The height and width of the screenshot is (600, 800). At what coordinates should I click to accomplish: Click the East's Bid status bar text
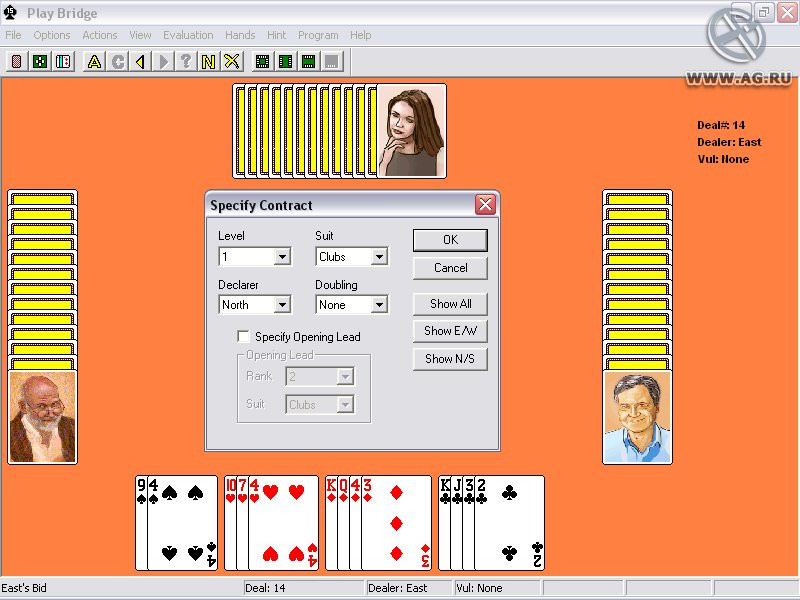23,588
